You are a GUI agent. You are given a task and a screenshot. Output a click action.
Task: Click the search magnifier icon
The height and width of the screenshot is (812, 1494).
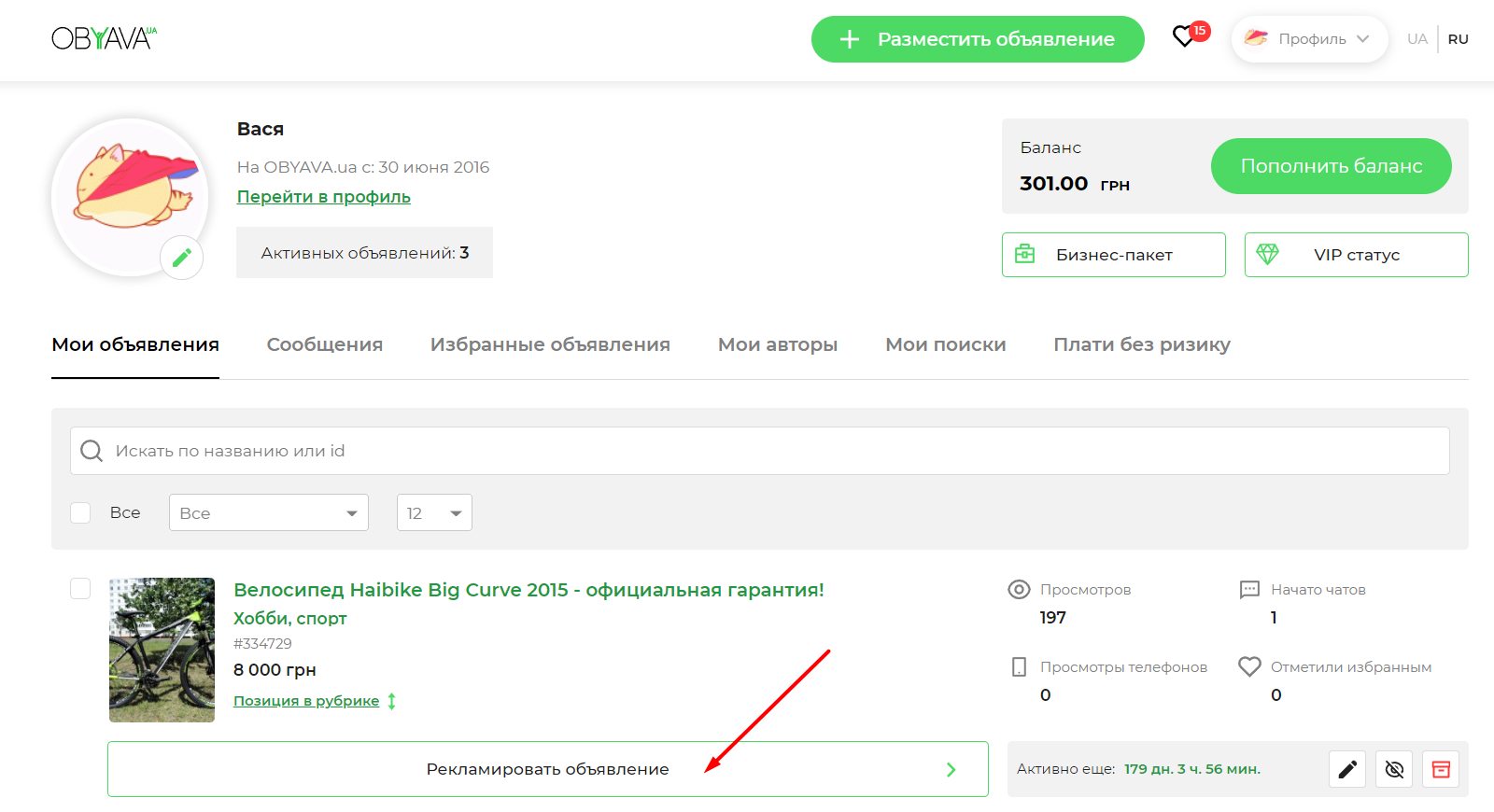(x=92, y=451)
